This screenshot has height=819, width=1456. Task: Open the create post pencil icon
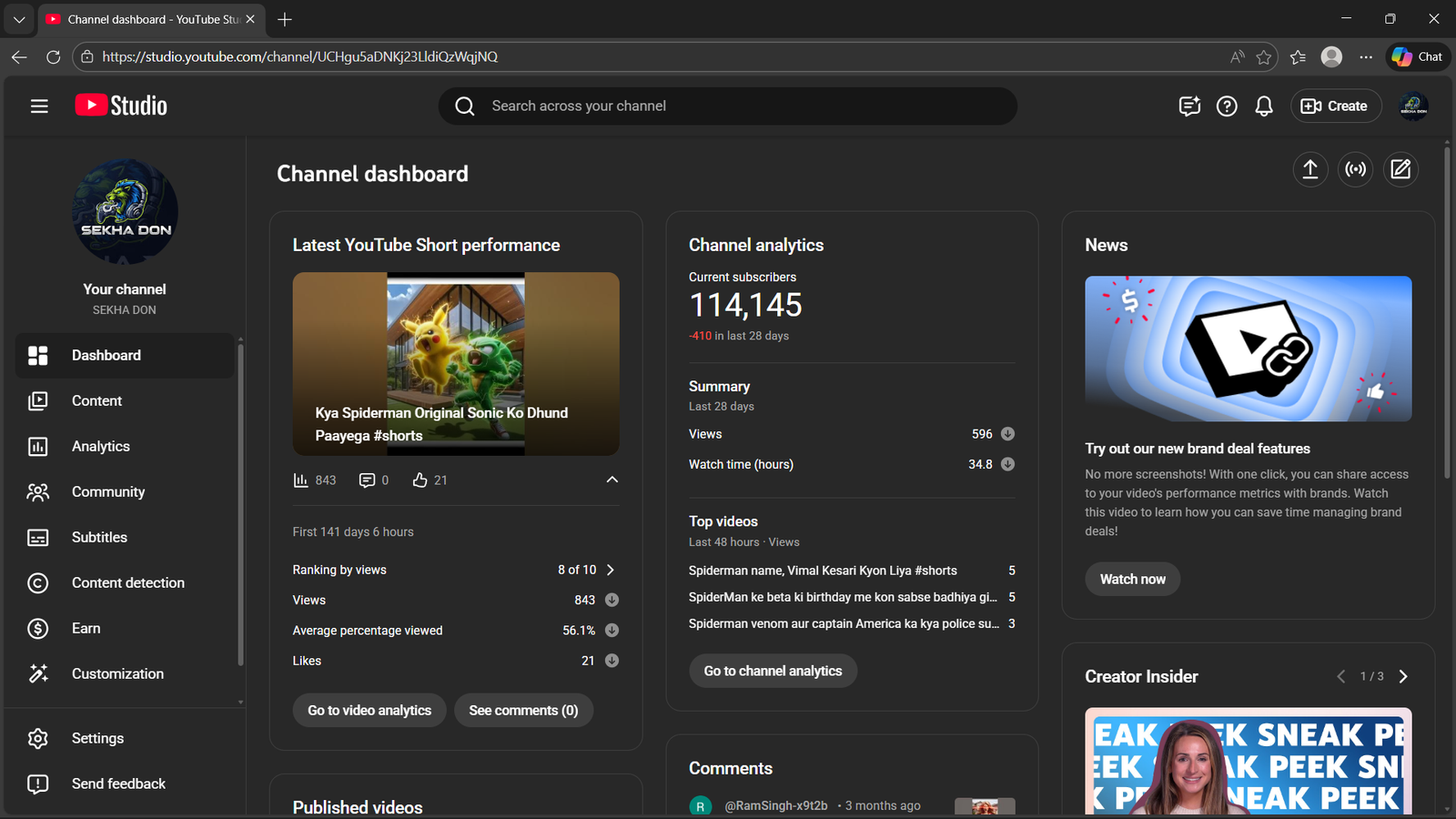click(x=1400, y=169)
